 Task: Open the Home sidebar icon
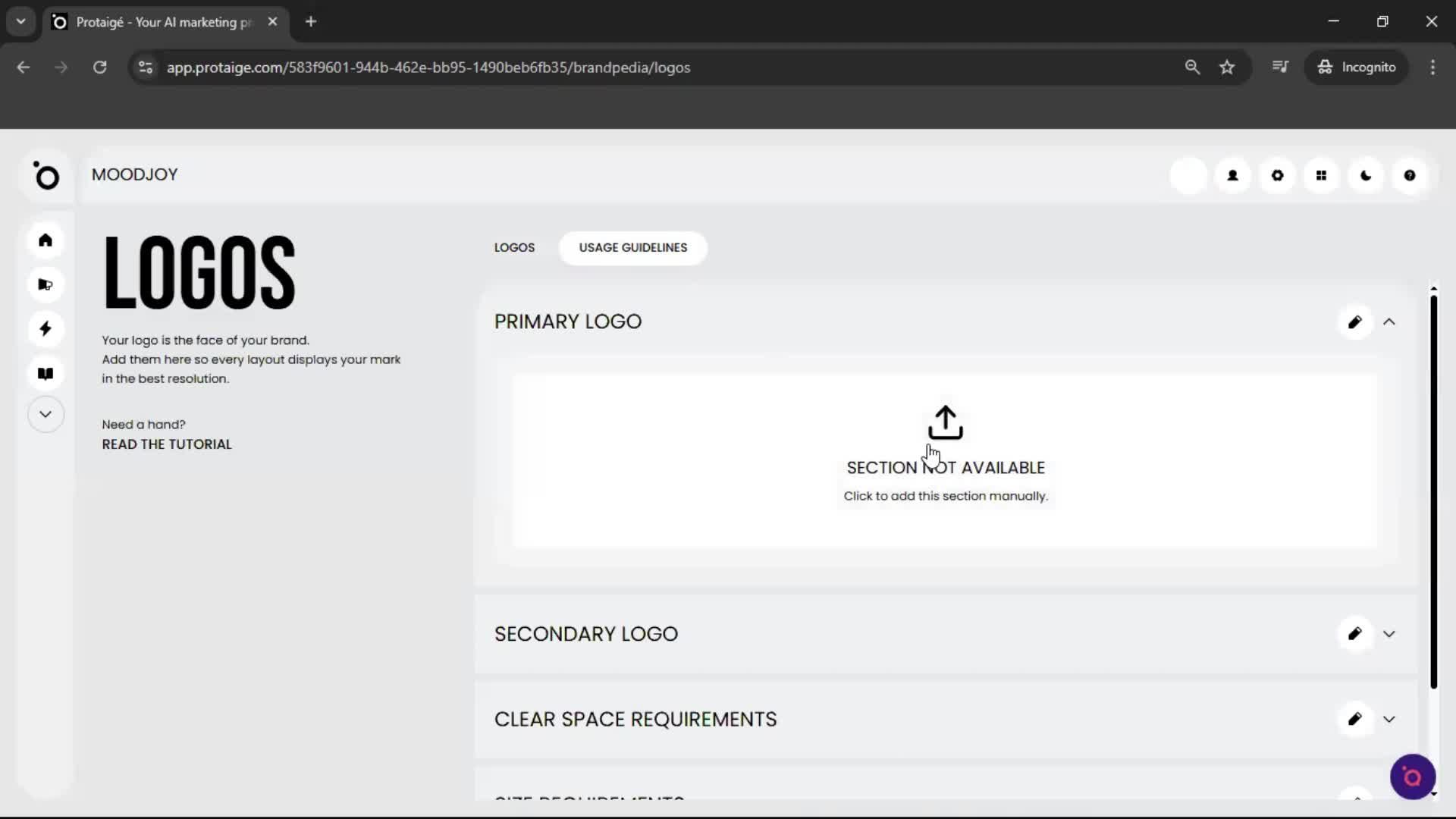coord(45,240)
